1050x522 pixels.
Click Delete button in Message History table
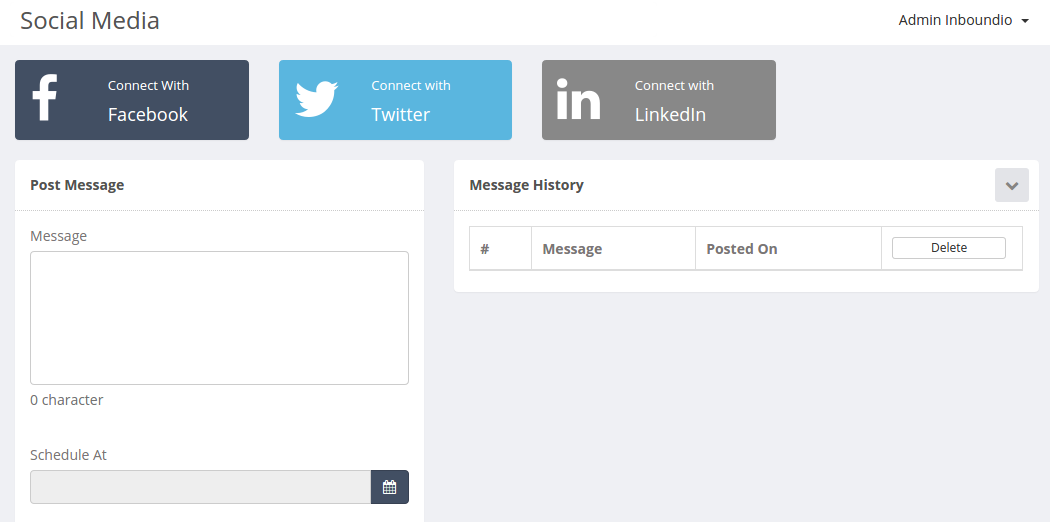949,248
